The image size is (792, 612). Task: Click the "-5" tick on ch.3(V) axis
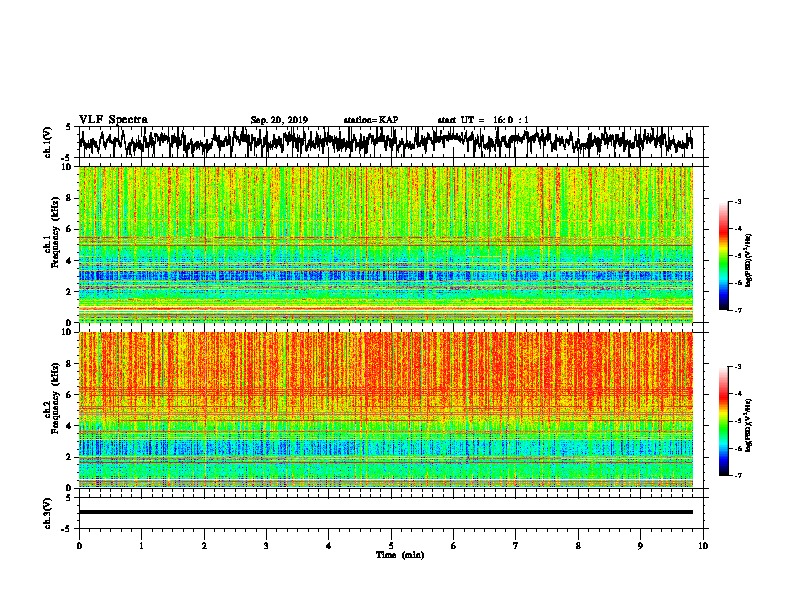pos(67,529)
